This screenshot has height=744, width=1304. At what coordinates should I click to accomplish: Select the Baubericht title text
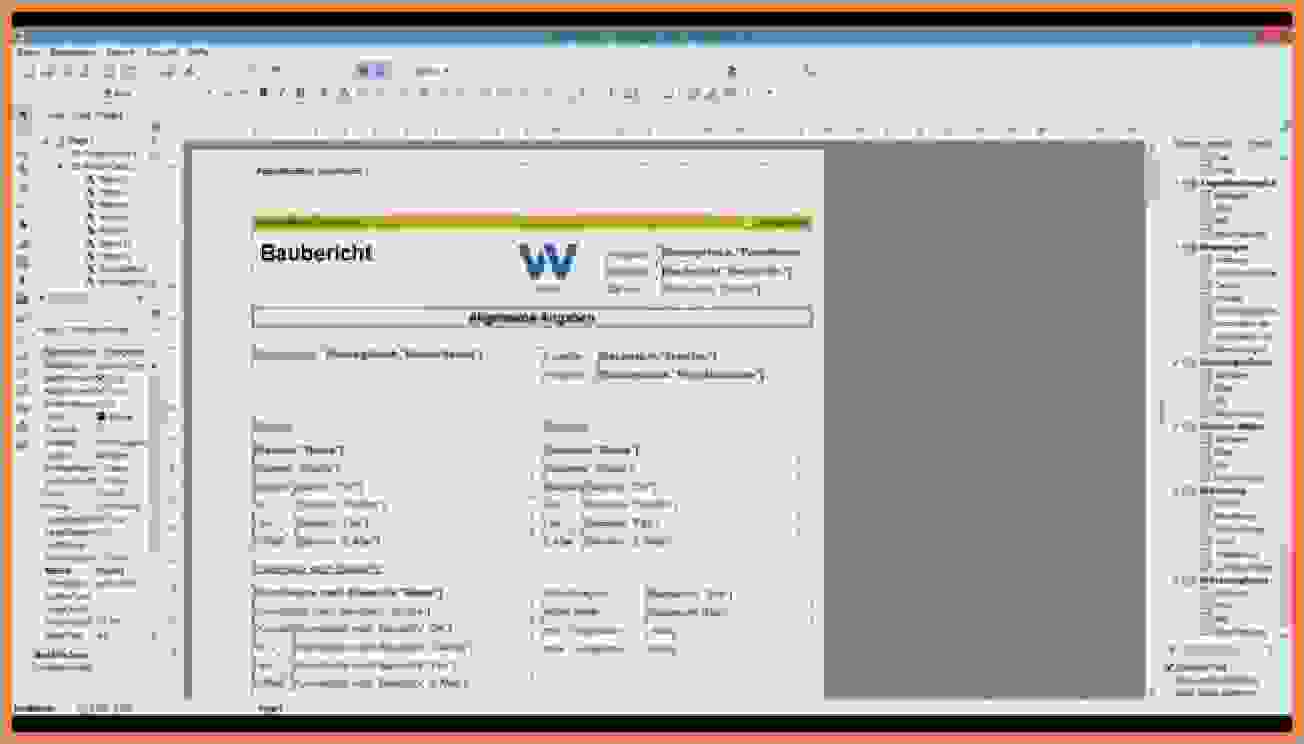(316, 253)
